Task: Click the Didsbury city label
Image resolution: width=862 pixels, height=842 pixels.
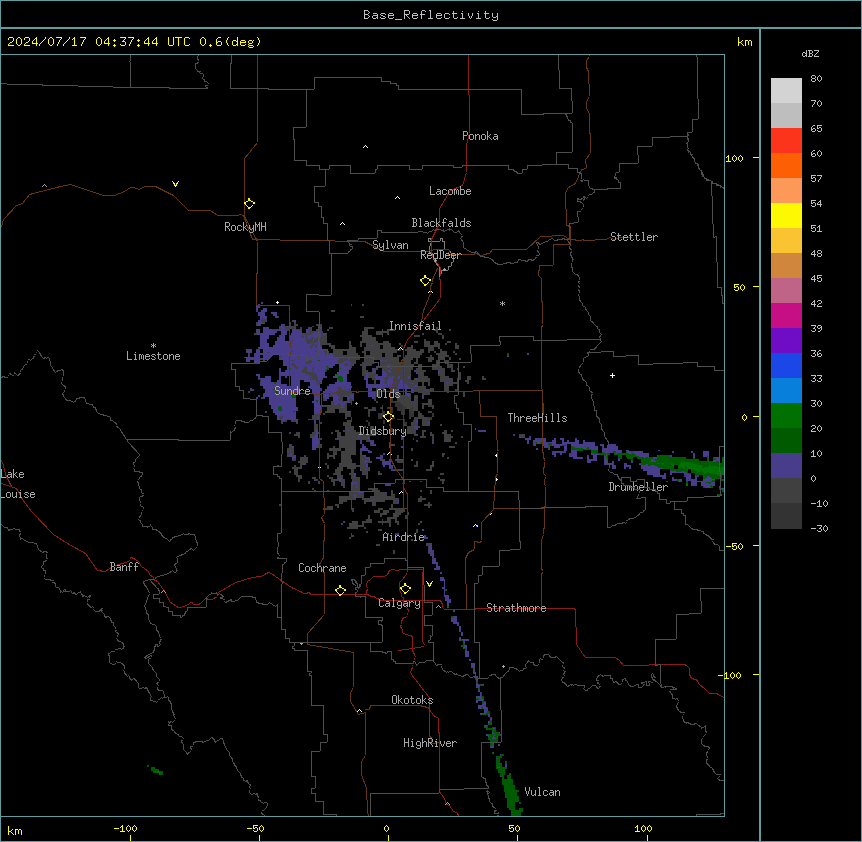Action: (383, 431)
